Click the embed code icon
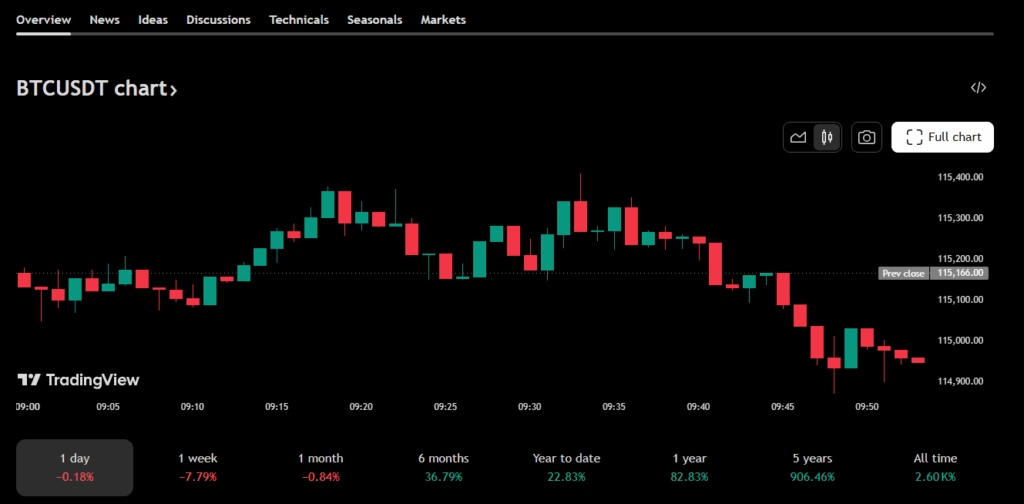Image resolution: width=1024 pixels, height=504 pixels. pos(978,88)
